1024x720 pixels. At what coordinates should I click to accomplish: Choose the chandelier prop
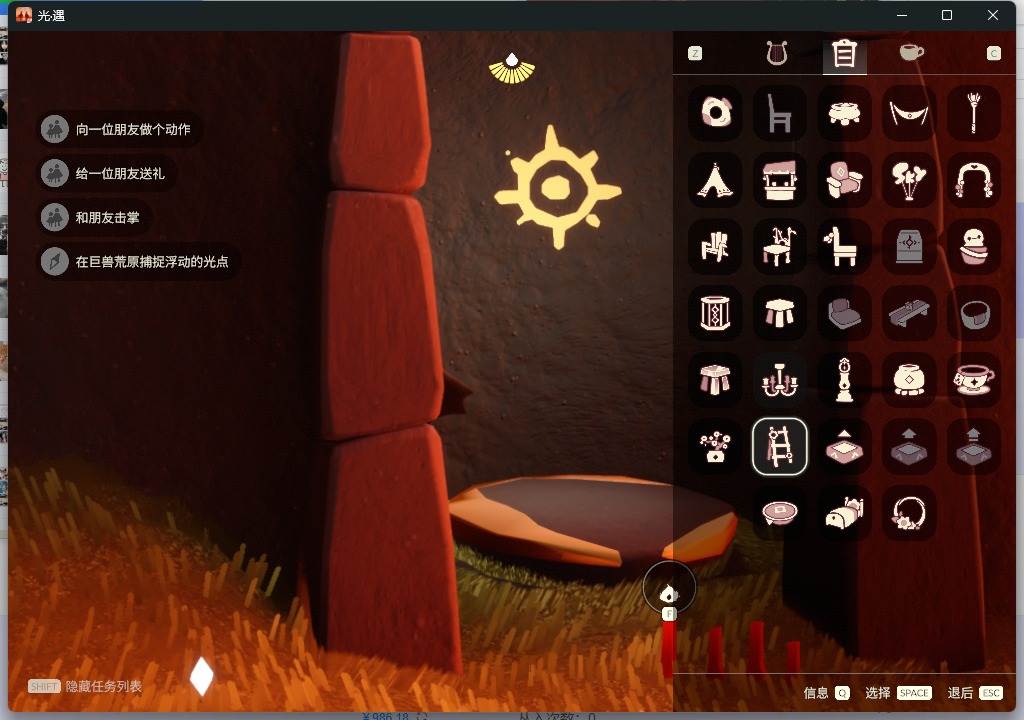(780, 380)
